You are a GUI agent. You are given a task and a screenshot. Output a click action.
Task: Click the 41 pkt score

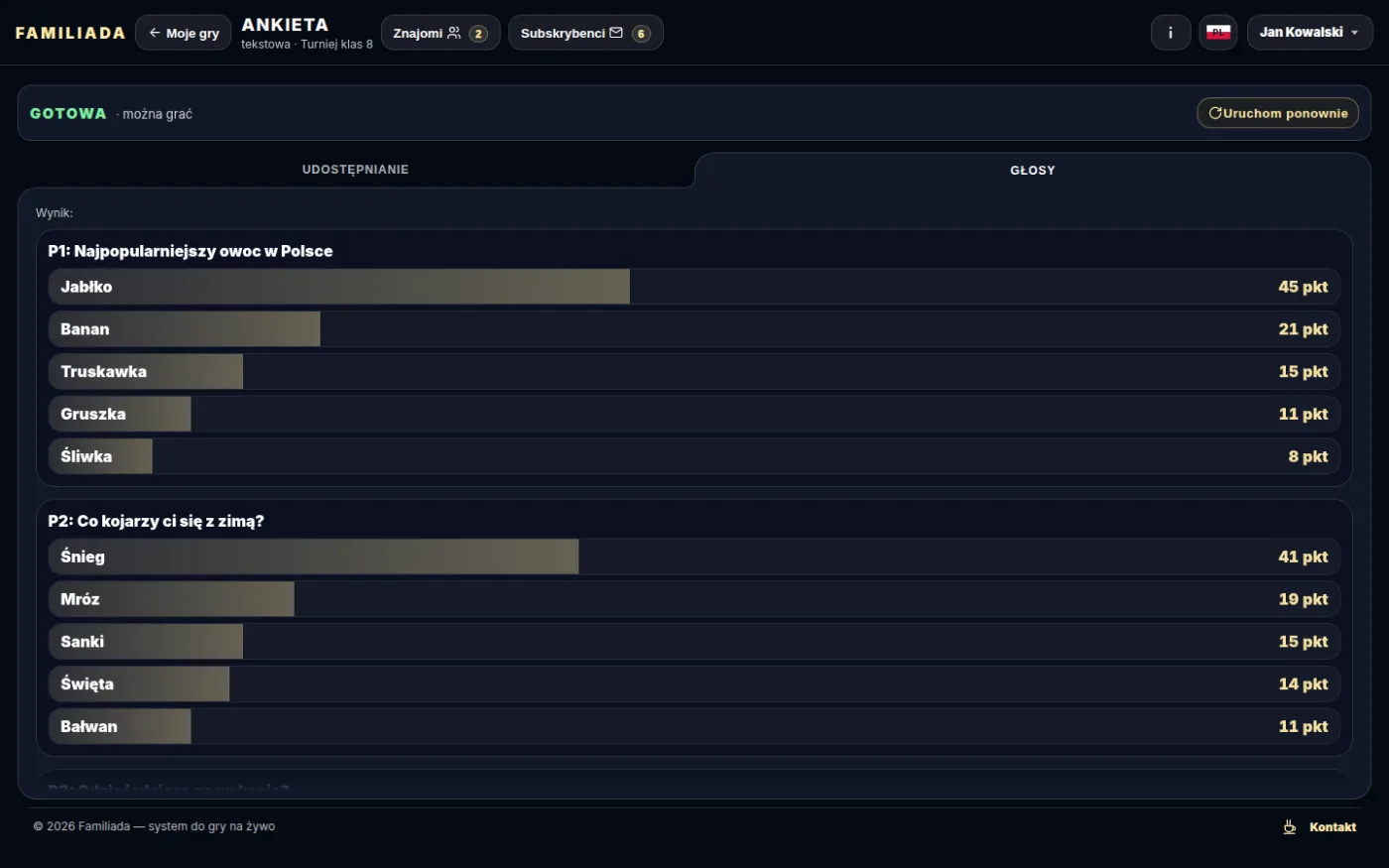pos(1303,557)
